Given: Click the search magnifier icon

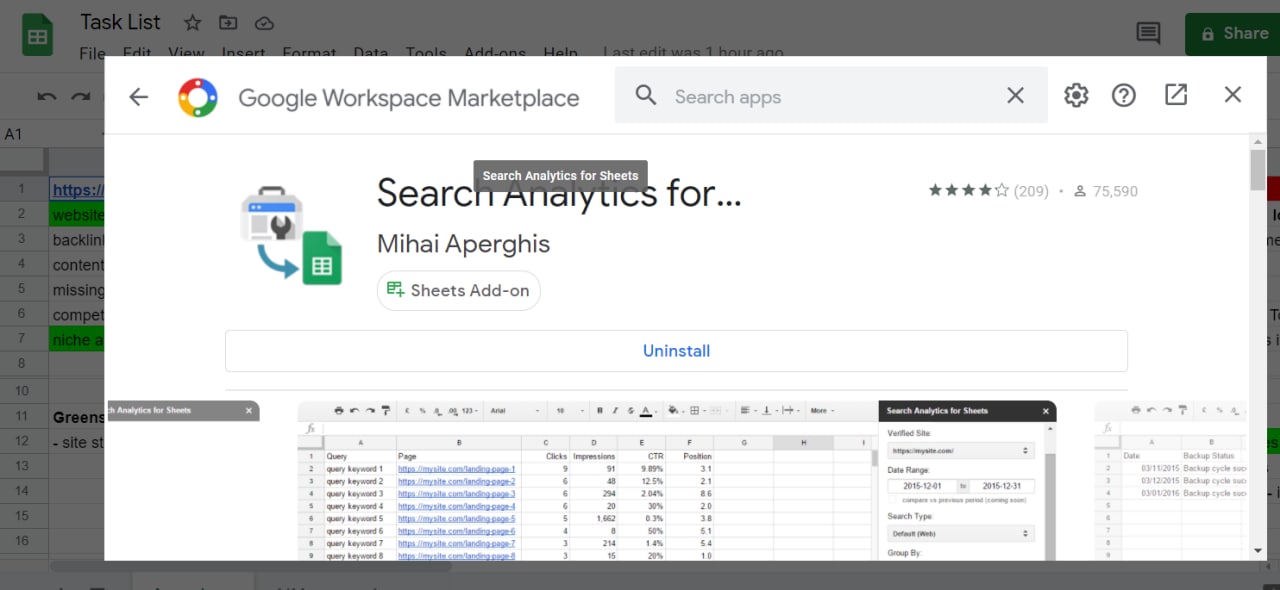Looking at the screenshot, I should [646, 96].
